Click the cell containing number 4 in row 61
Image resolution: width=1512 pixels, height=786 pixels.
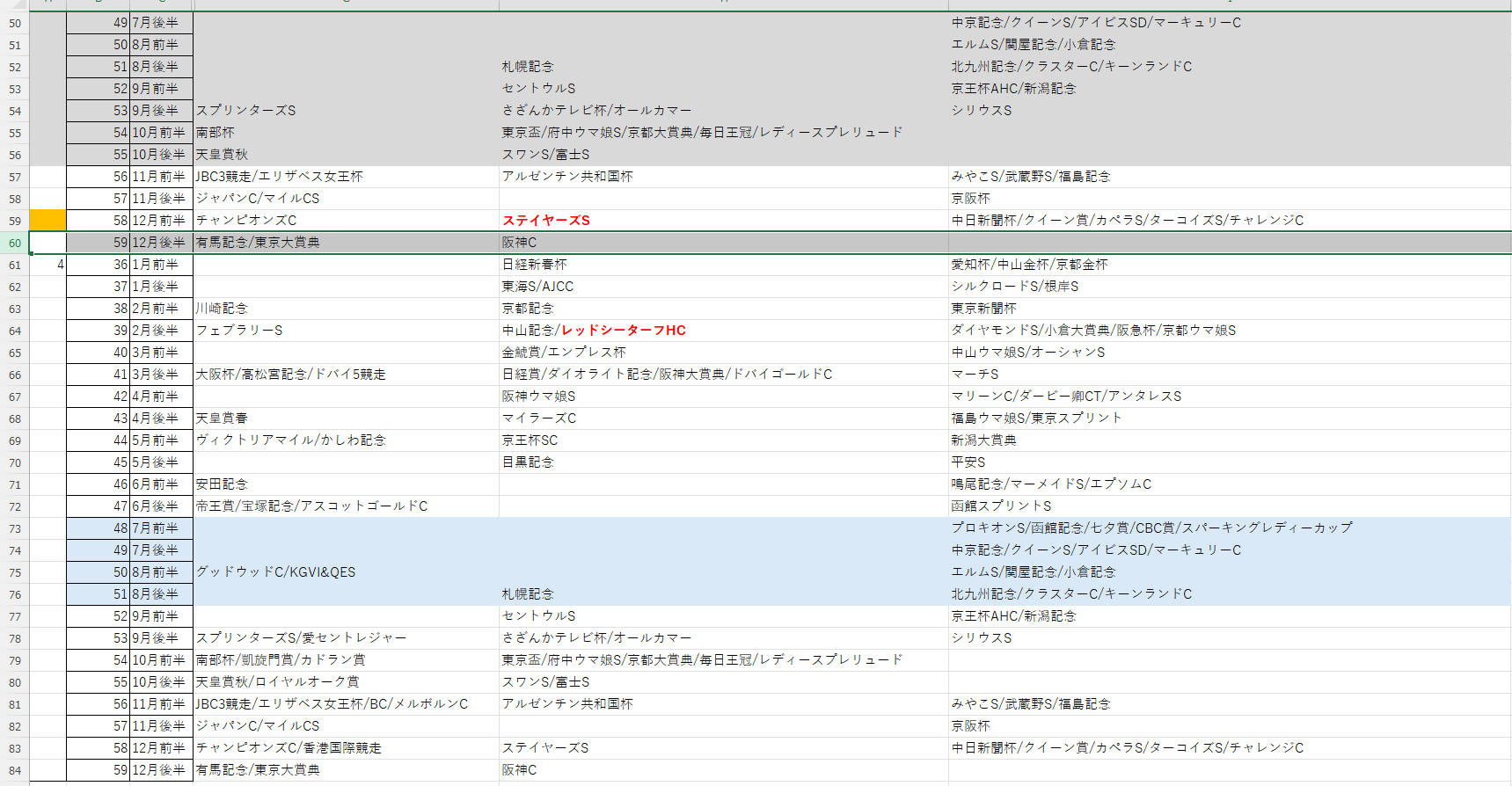pyautogui.click(x=47, y=265)
